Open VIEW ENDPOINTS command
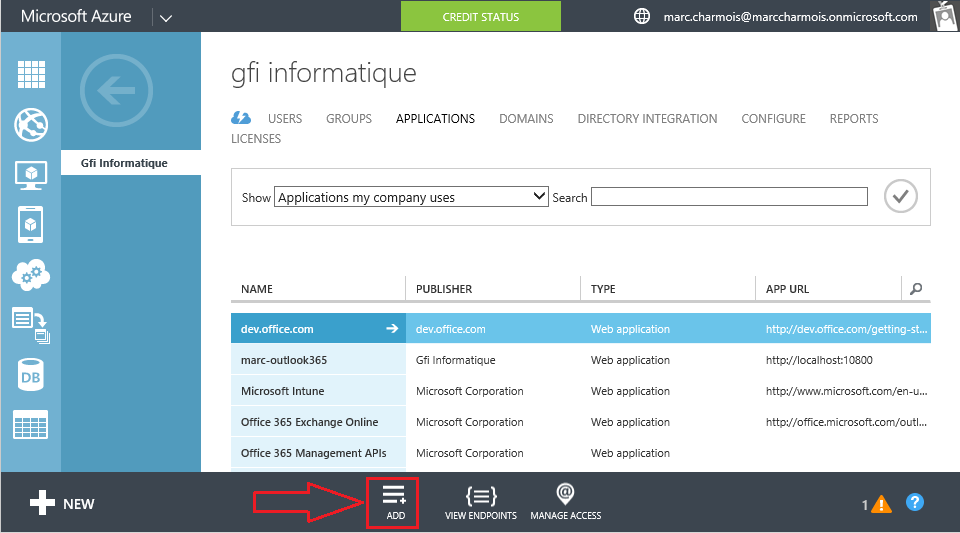Viewport: 960px width, 533px height. 481,503
